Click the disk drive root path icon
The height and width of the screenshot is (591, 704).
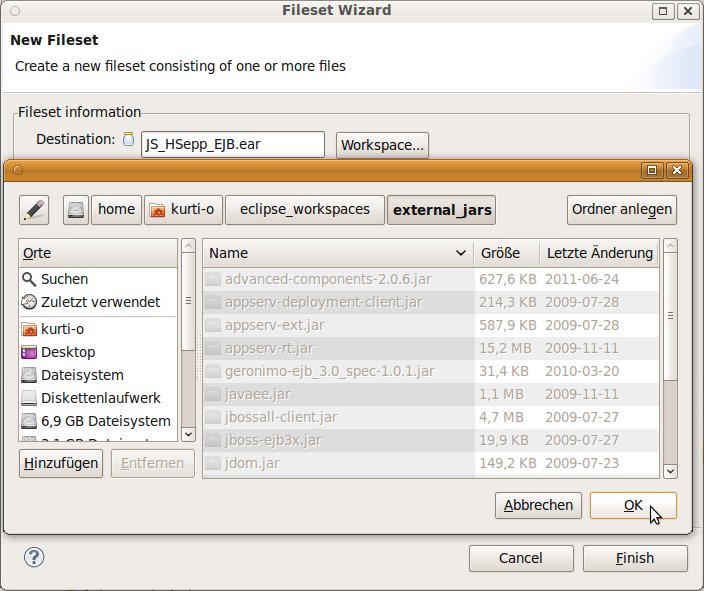click(x=76, y=209)
